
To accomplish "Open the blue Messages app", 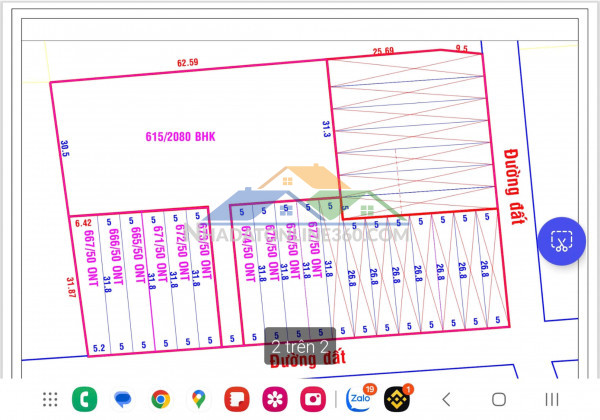I will click(122, 399).
